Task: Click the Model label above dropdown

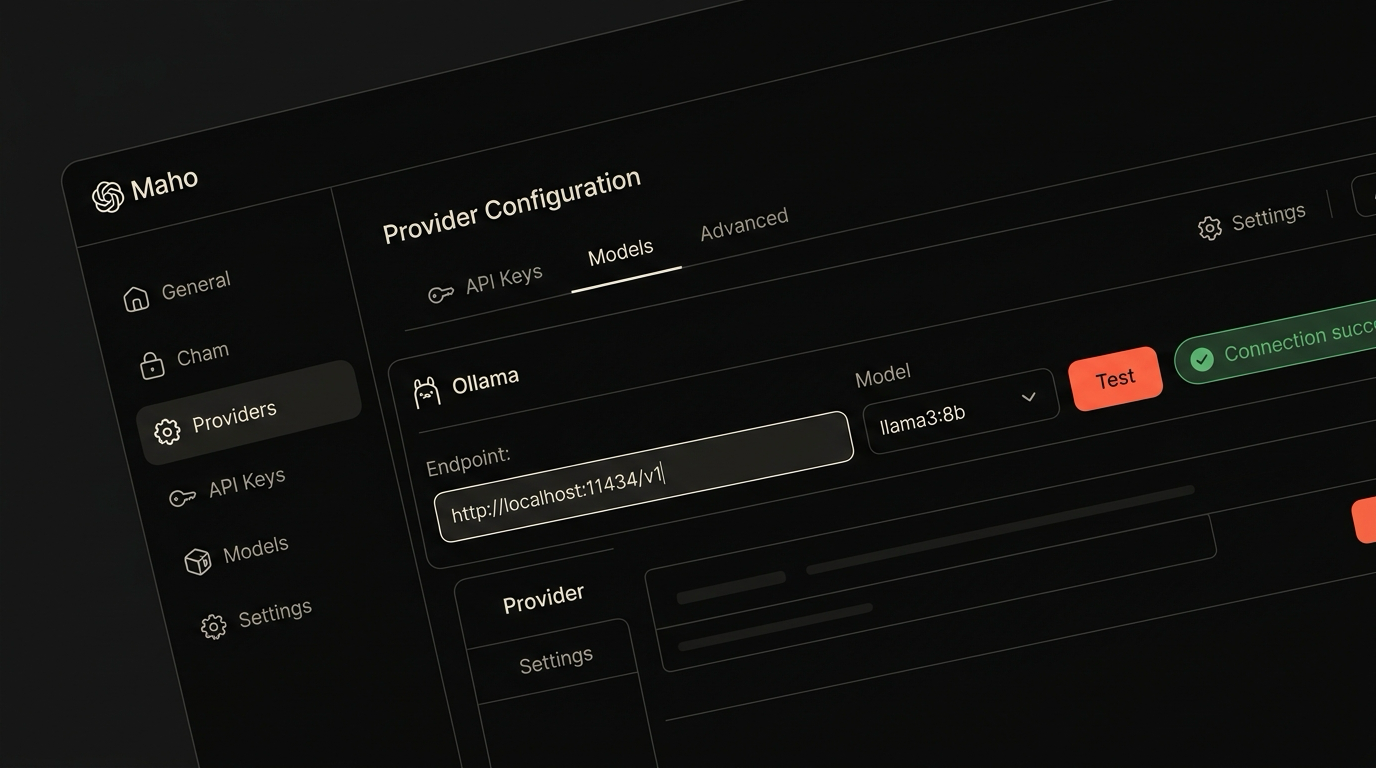Action: pos(883,375)
